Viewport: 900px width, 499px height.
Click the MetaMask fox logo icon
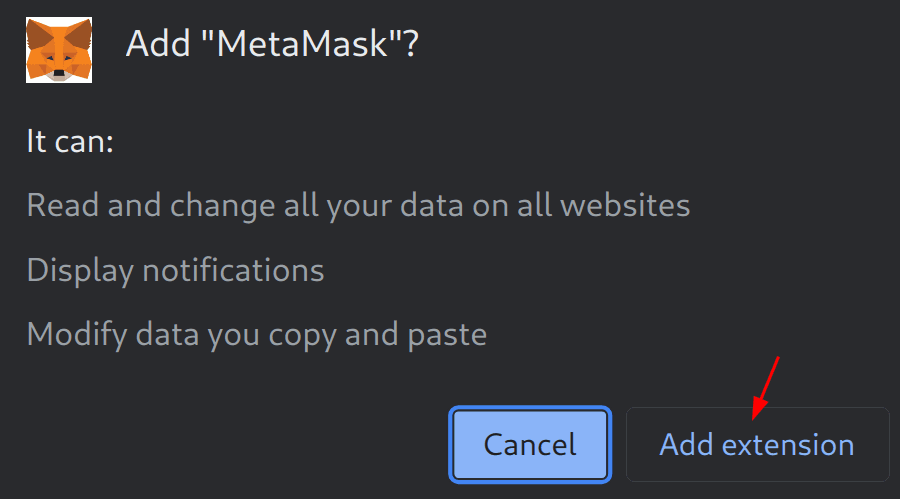(59, 49)
